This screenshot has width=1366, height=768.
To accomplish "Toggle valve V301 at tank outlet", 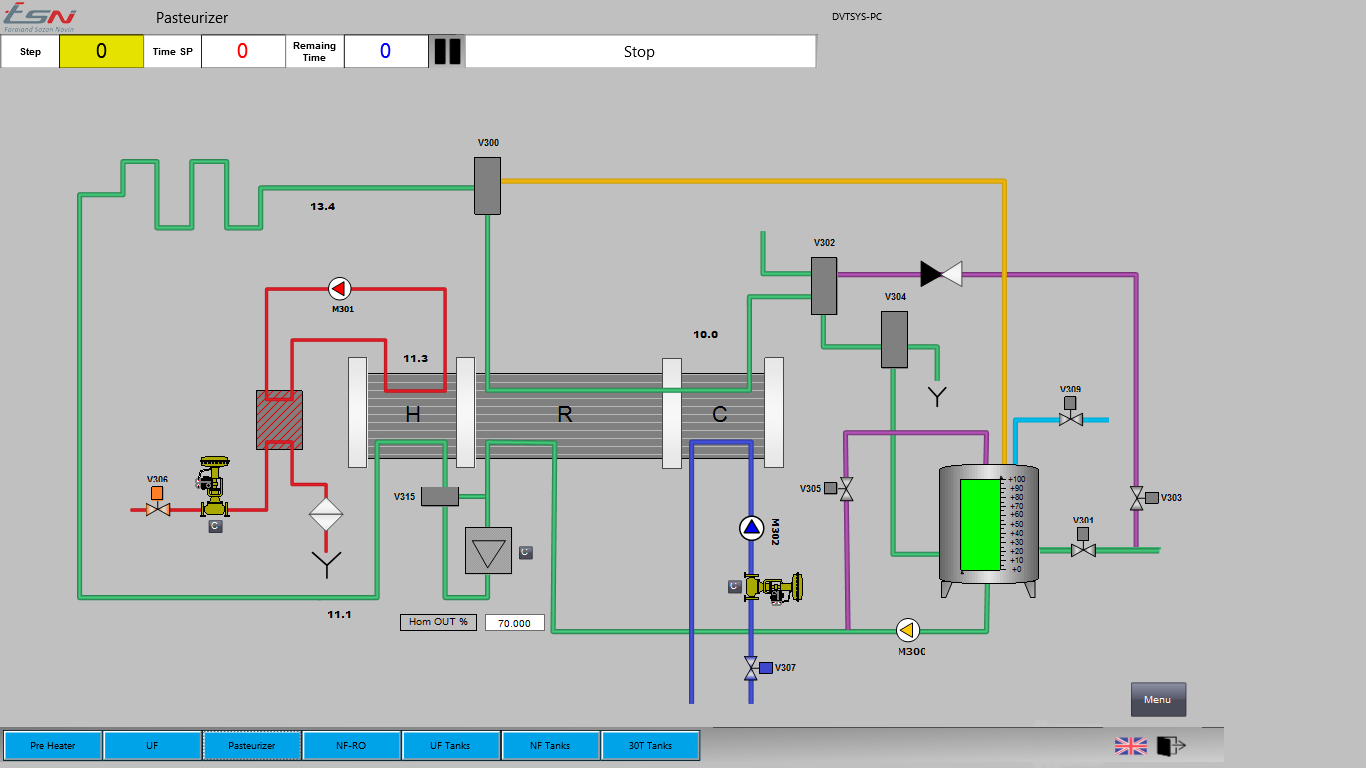I will pos(1083,549).
